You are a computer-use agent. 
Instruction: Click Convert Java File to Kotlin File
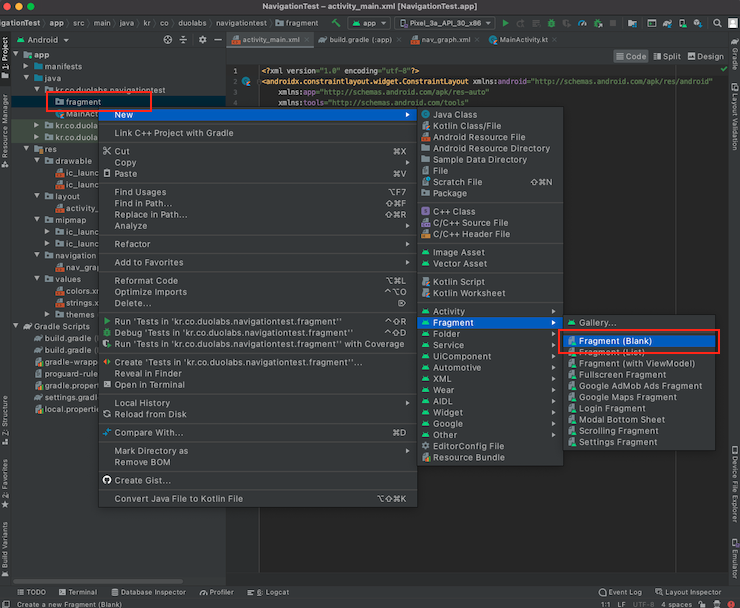[258, 499]
